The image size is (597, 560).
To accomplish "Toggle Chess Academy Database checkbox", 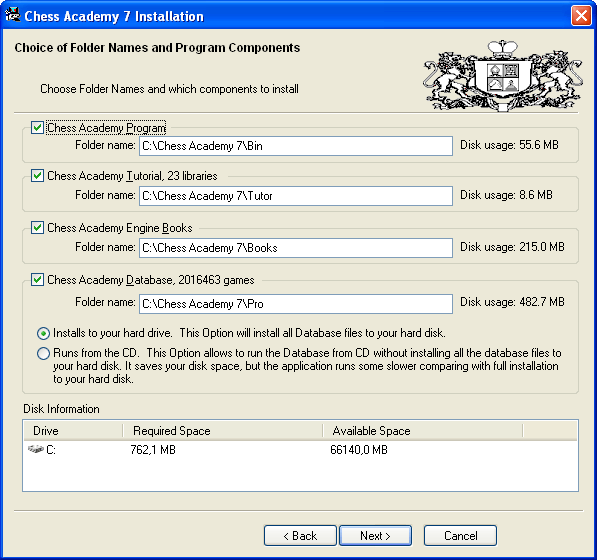I will coord(37,280).
